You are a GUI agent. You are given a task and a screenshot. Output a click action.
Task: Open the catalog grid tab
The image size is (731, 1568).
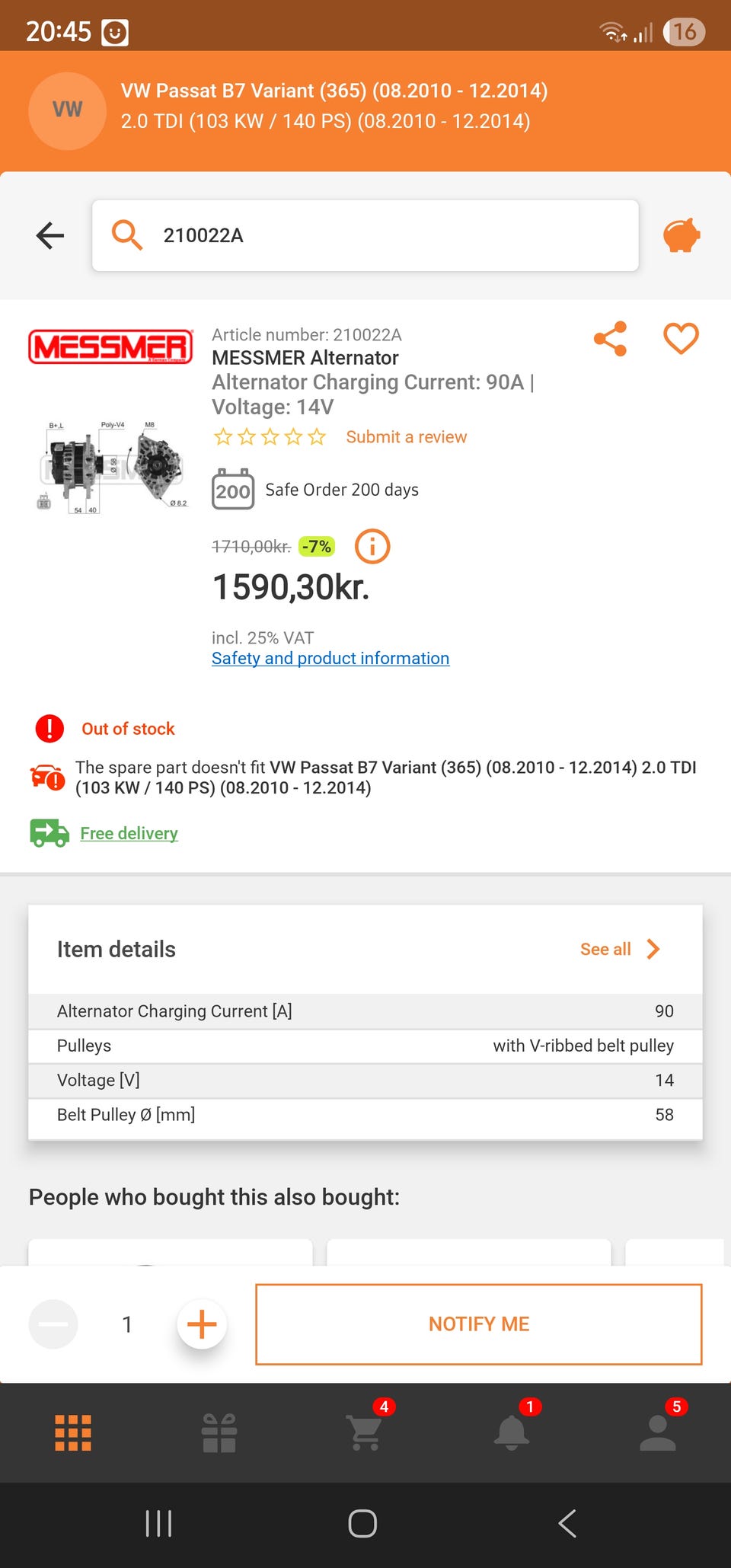click(x=73, y=1433)
